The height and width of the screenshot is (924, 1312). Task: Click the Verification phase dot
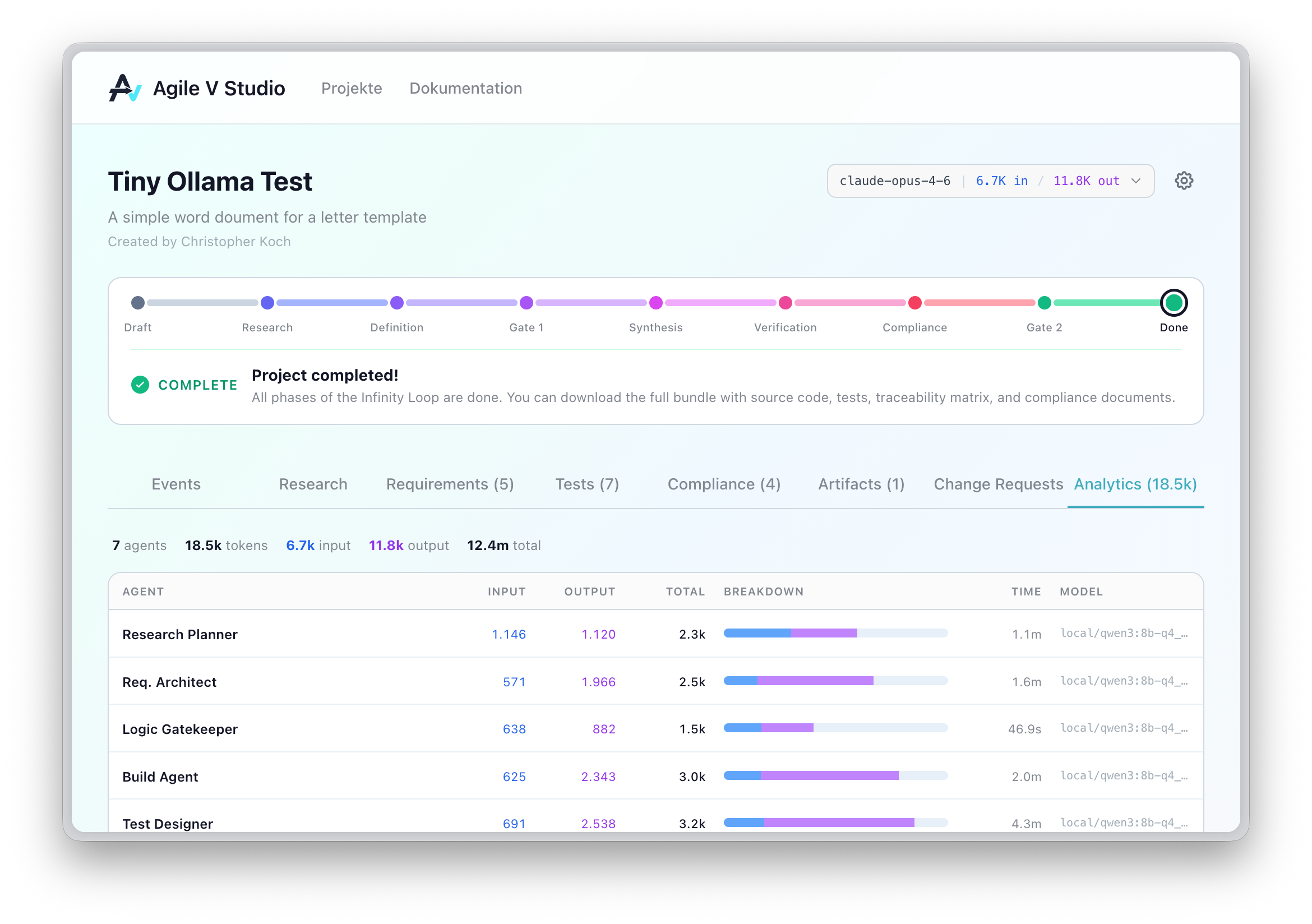pyautogui.click(x=785, y=303)
